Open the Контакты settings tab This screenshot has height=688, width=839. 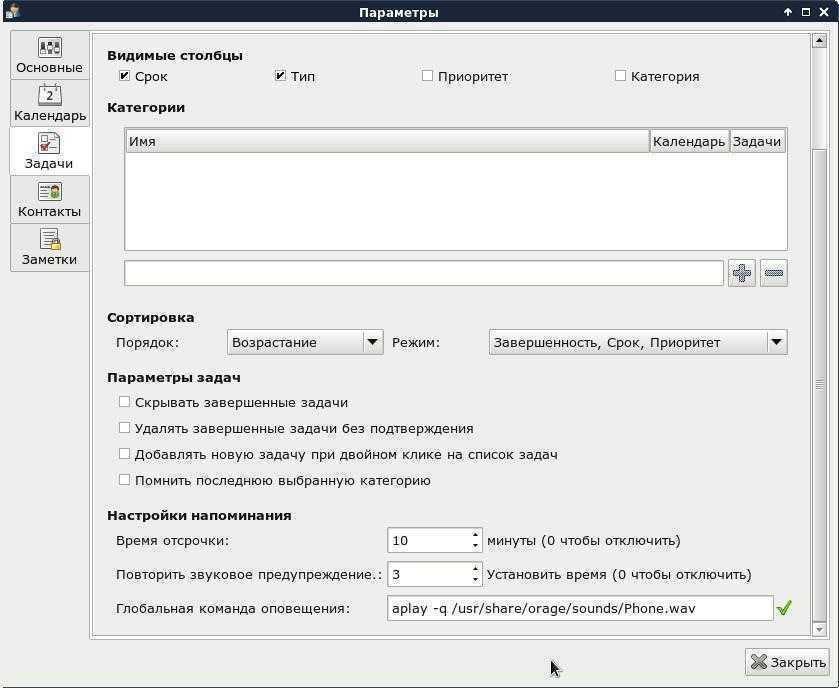click(x=49, y=200)
